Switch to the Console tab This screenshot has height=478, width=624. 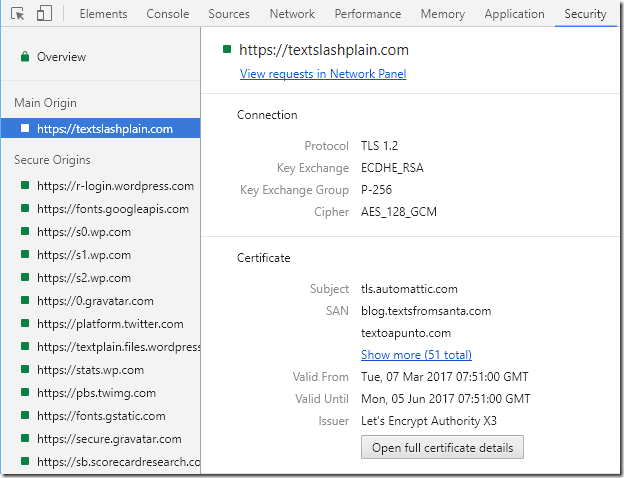coord(168,14)
